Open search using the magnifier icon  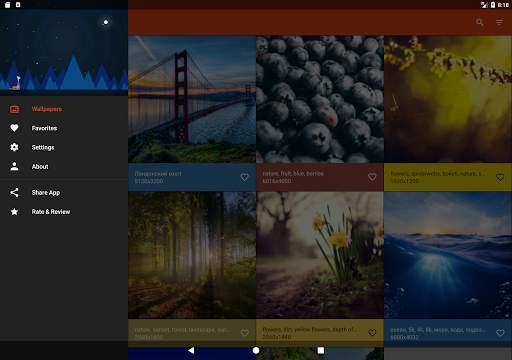click(x=480, y=22)
